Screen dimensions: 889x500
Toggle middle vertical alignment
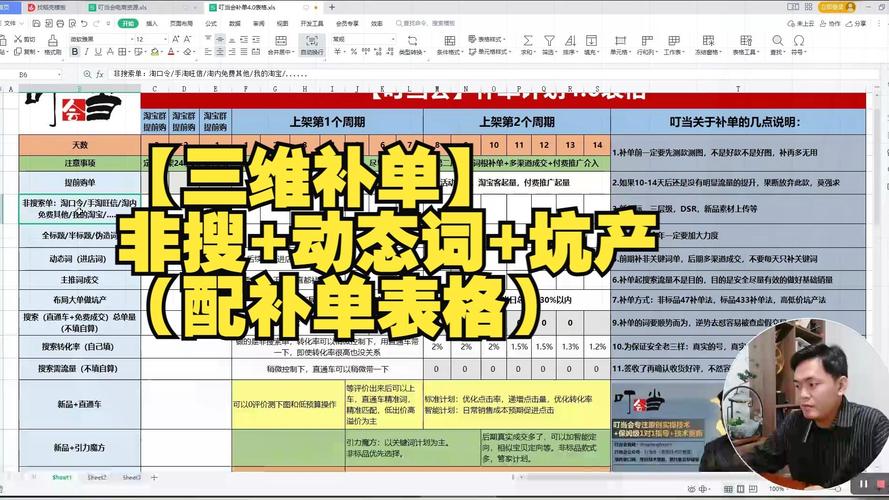[220, 39]
